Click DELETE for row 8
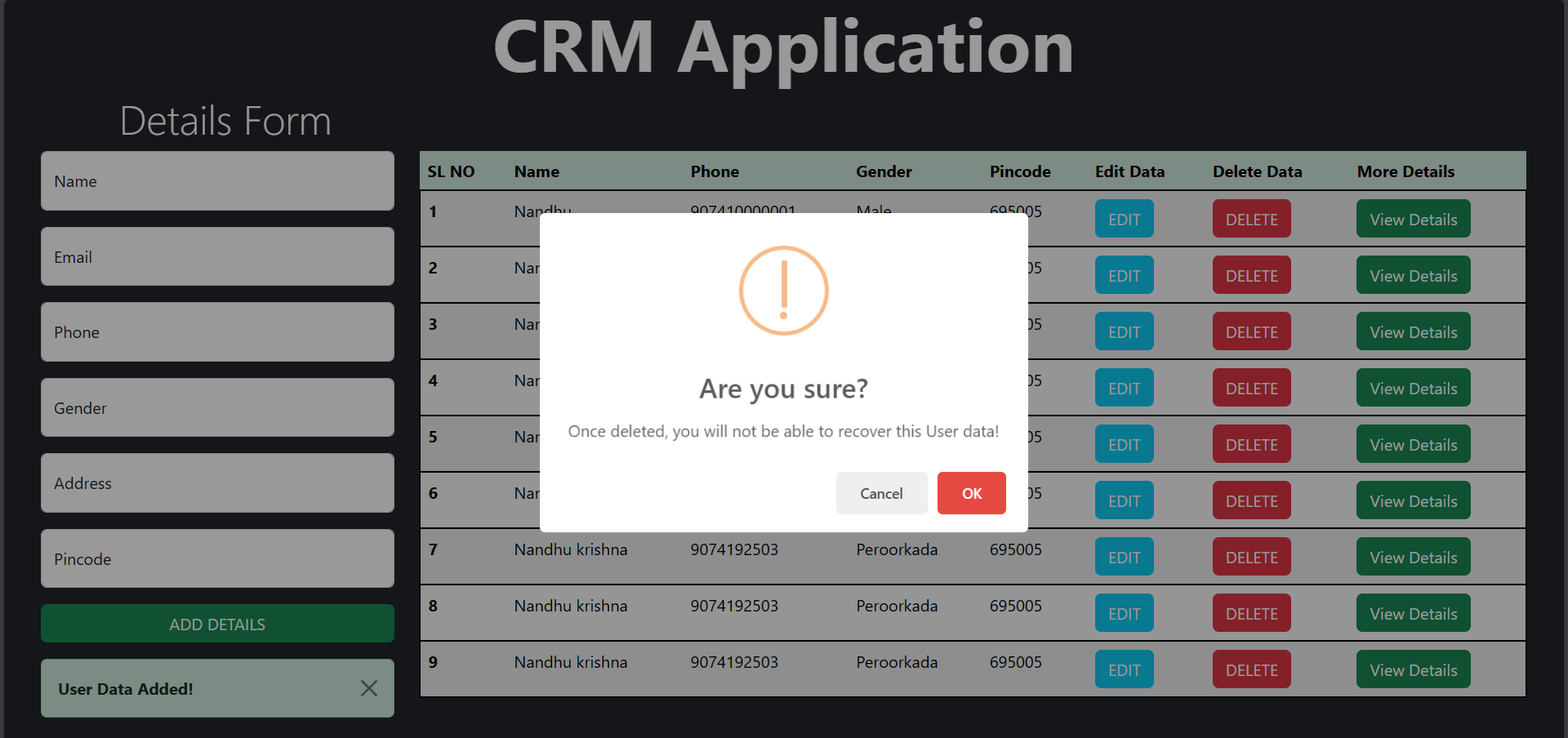This screenshot has width=1568, height=738. pyautogui.click(x=1251, y=612)
